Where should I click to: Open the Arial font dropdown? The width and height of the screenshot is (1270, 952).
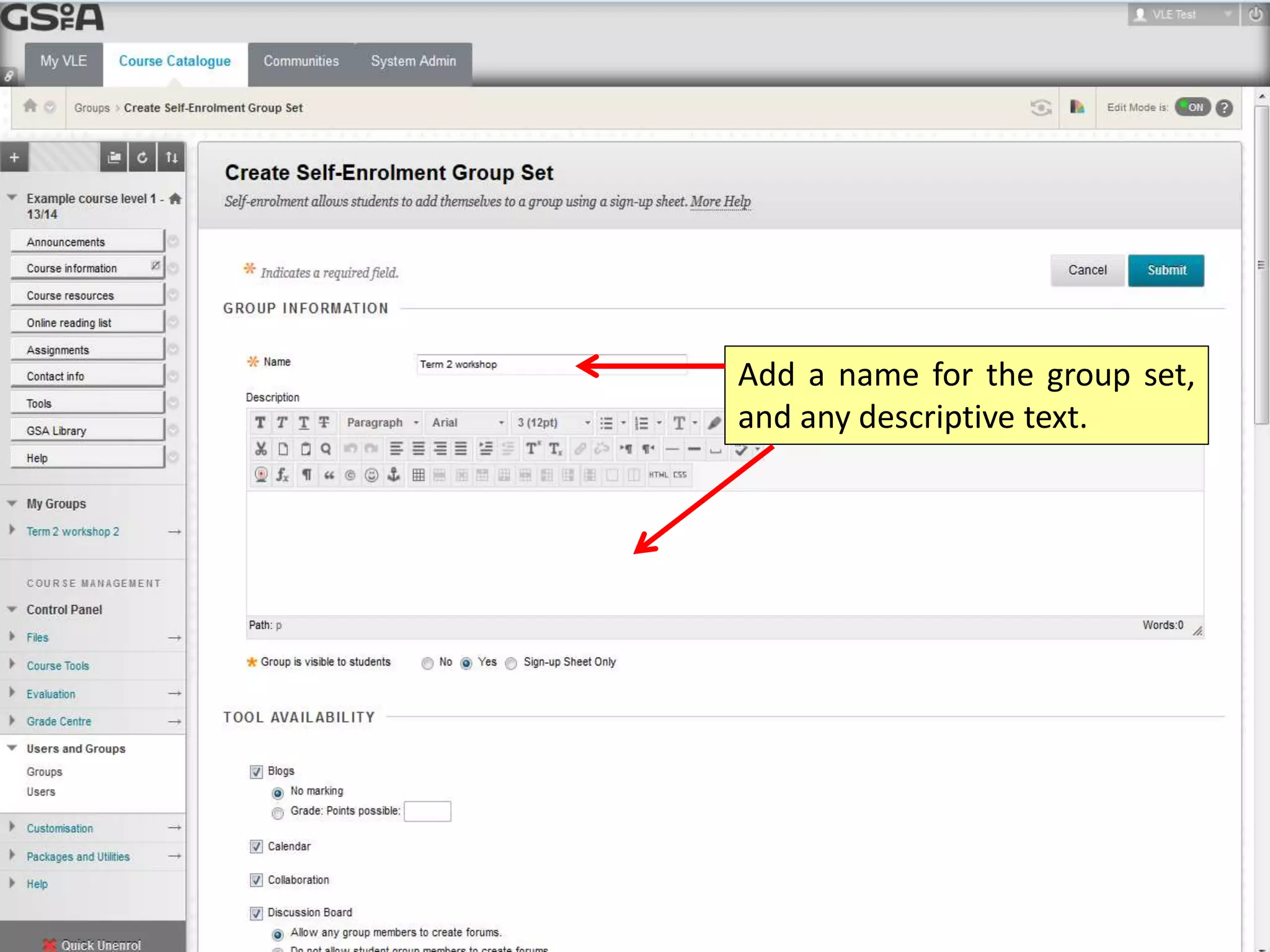pyautogui.click(x=468, y=423)
